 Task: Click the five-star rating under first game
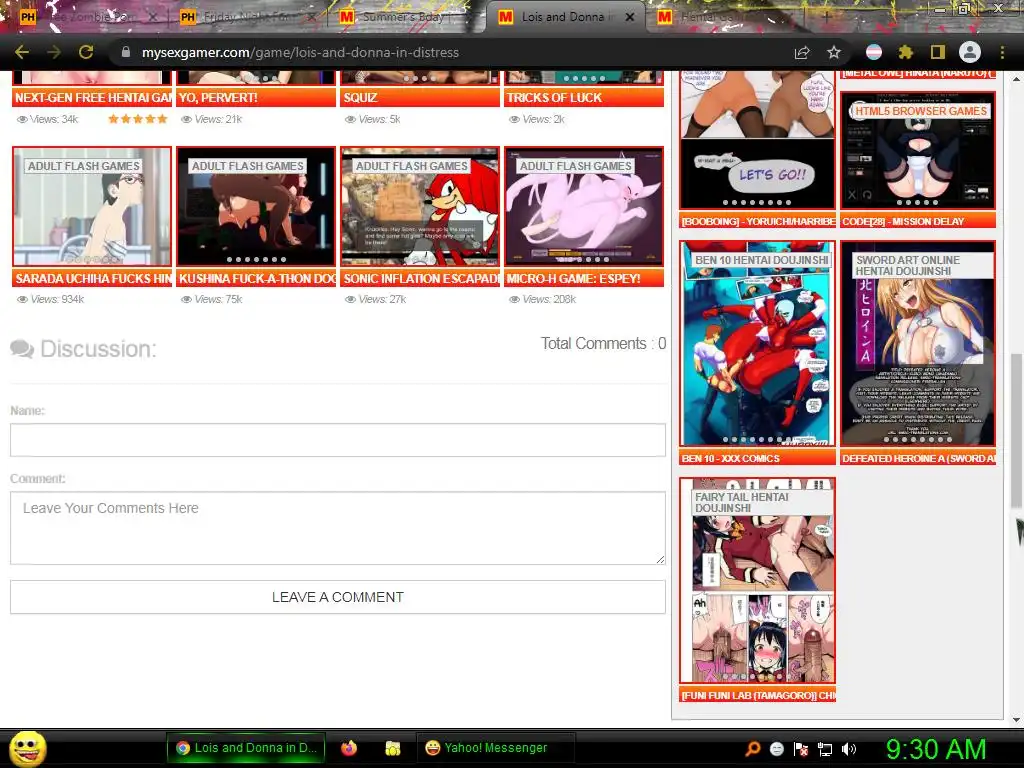(138, 119)
